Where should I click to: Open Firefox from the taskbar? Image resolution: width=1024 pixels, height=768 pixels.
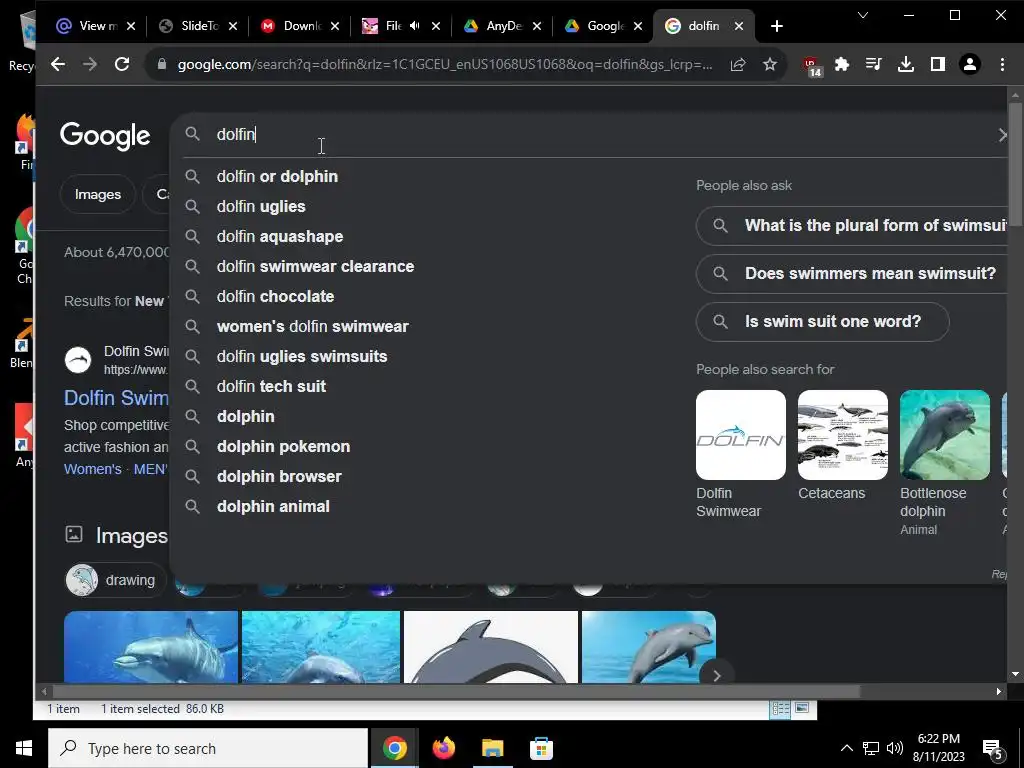(443, 748)
